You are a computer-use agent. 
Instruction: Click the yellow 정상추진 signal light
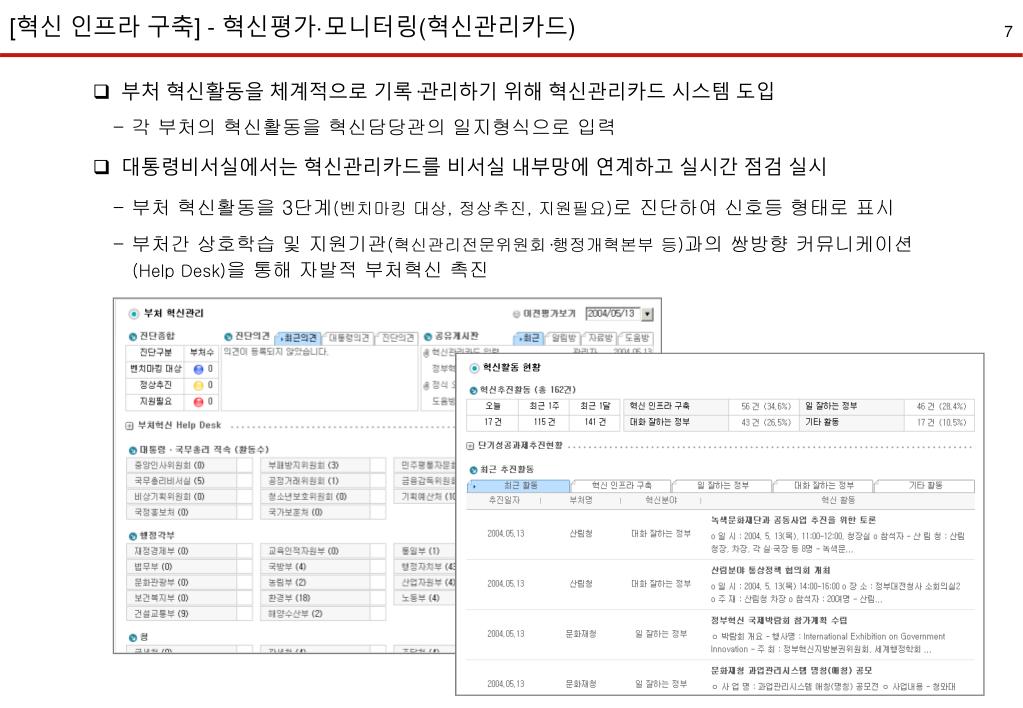click(x=198, y=386)
